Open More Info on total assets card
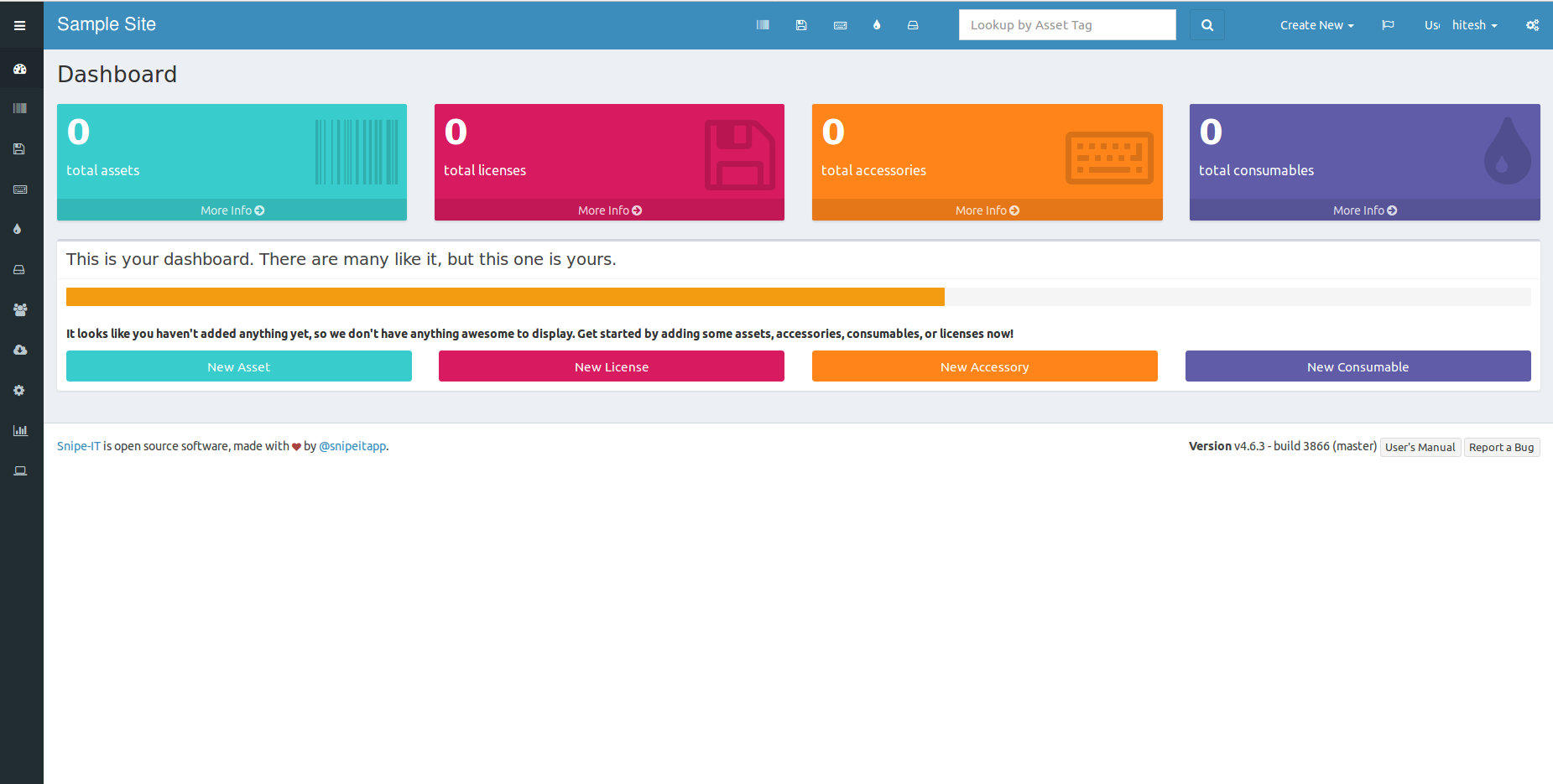 [x=232, y=210]
